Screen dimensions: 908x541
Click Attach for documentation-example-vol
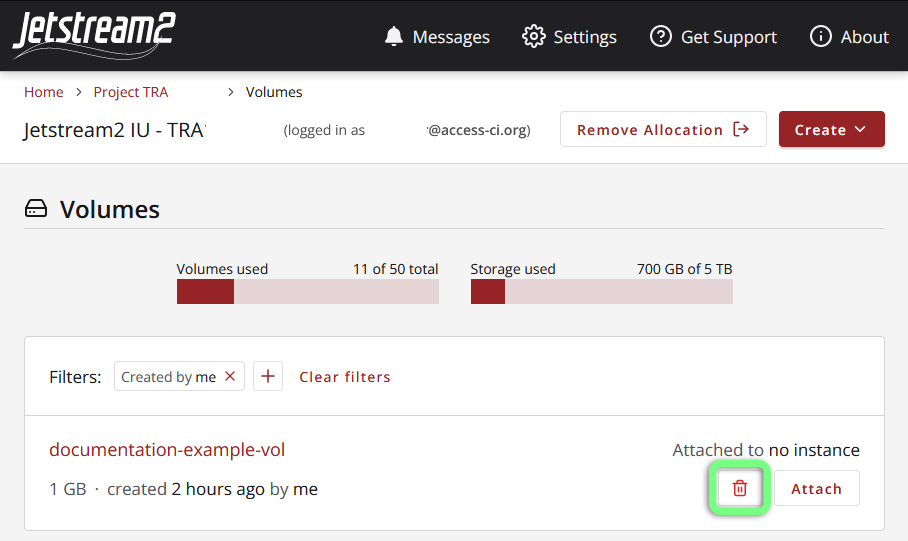[817, 488]
